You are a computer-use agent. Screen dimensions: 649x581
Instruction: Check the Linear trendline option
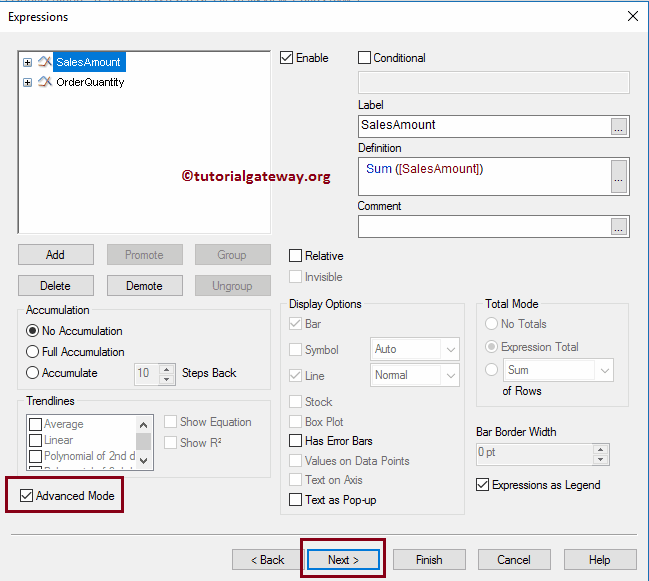[x=36, y=440]
